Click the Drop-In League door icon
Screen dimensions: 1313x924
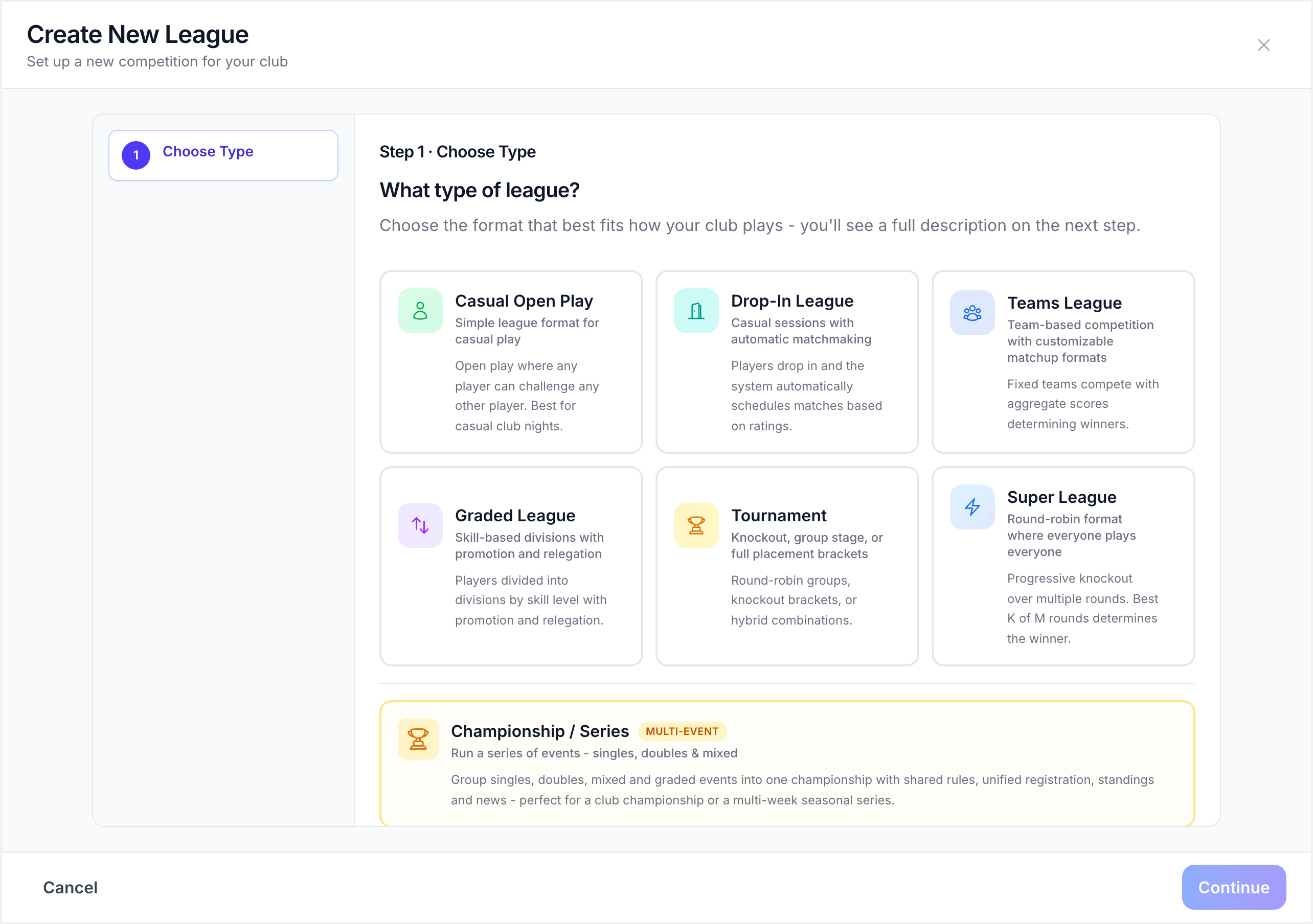coord(696,311)
